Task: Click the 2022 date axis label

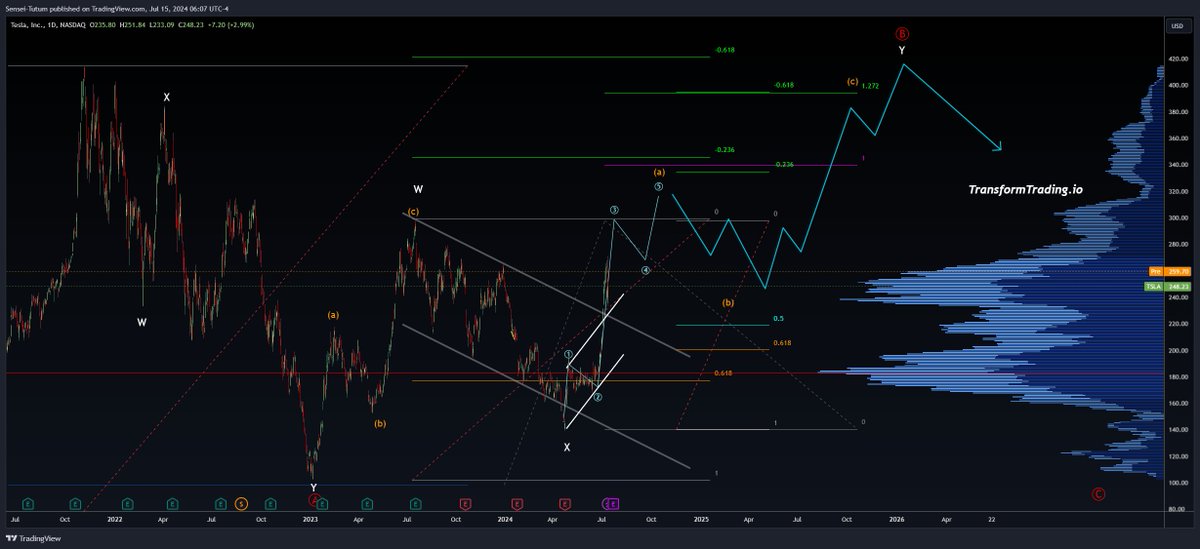Action: point(115,520)
